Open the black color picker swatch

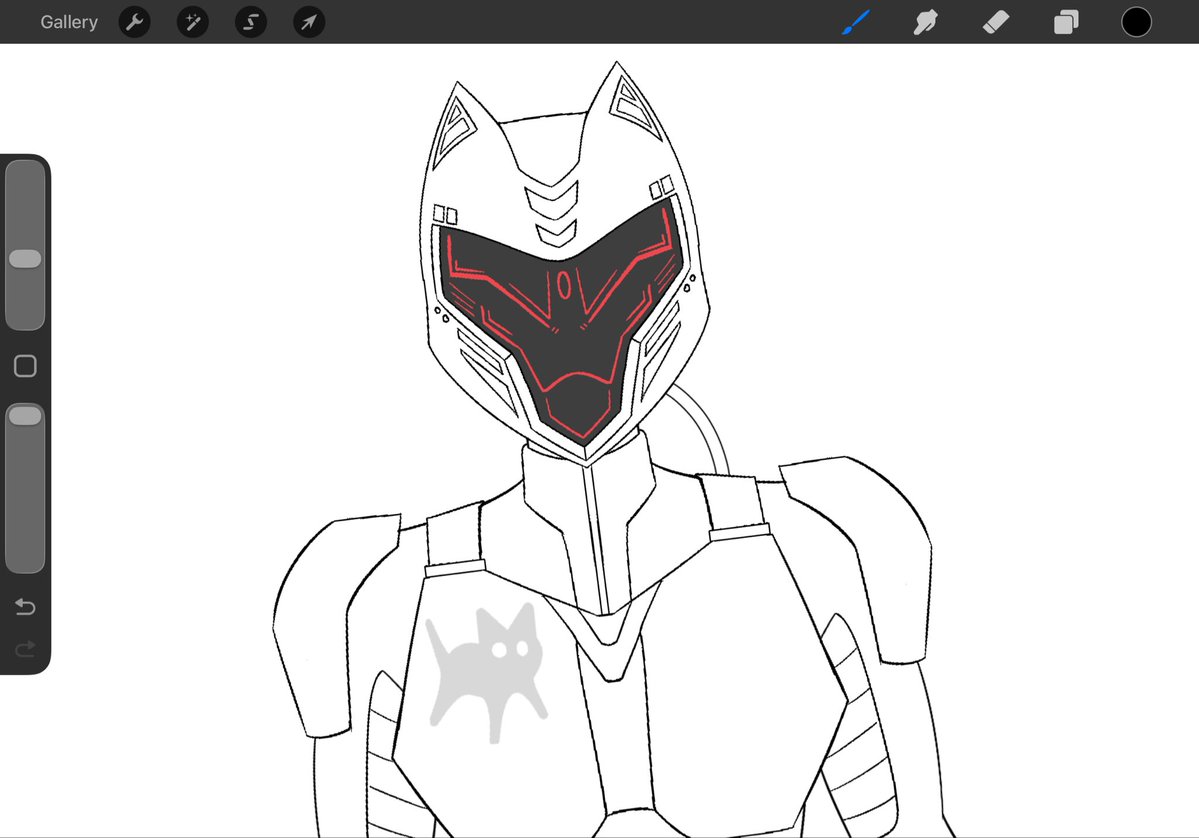point(1136,22)
